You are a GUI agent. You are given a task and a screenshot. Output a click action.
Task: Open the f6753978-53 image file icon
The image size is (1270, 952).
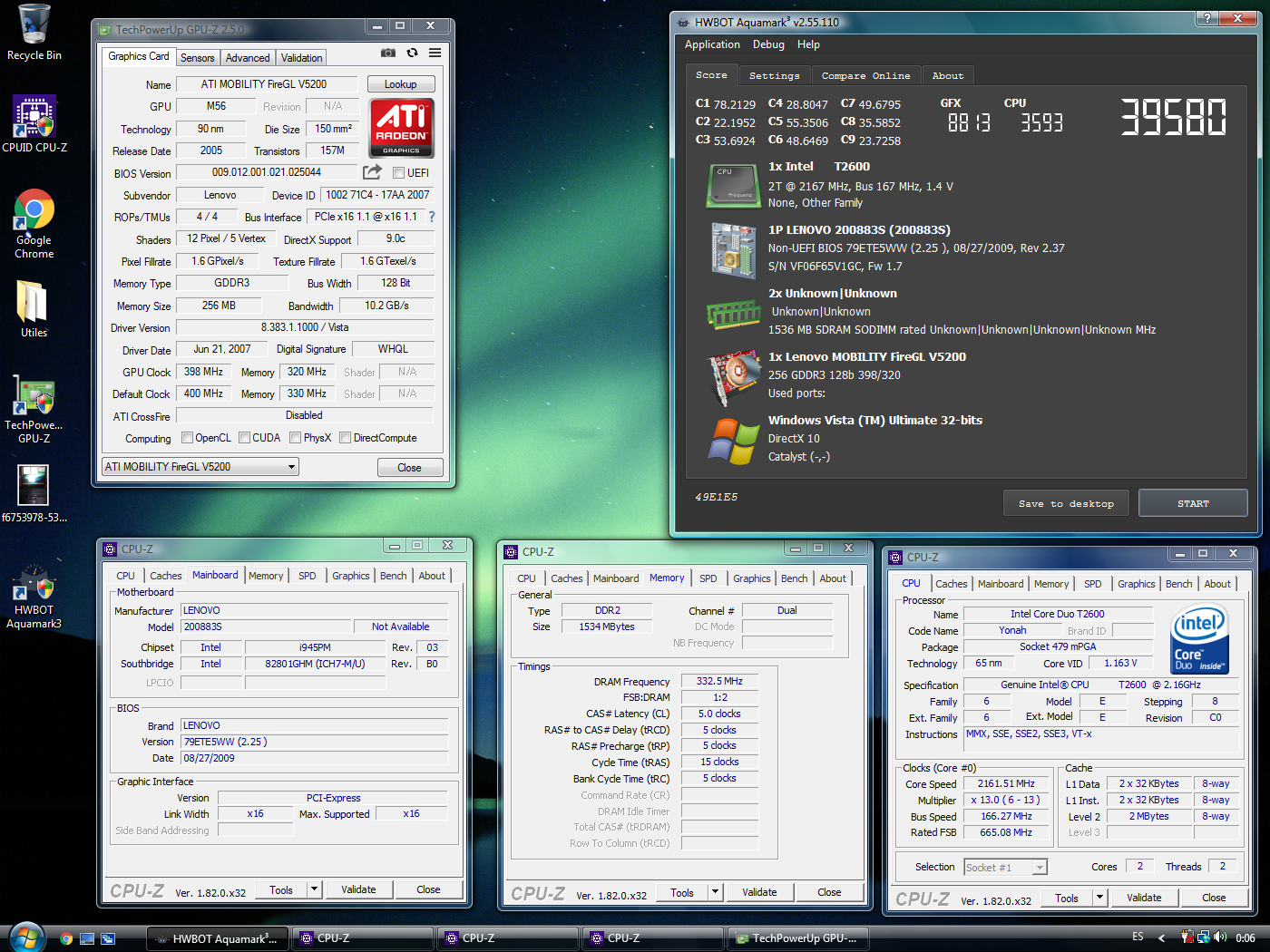click(x=34, y=494)
